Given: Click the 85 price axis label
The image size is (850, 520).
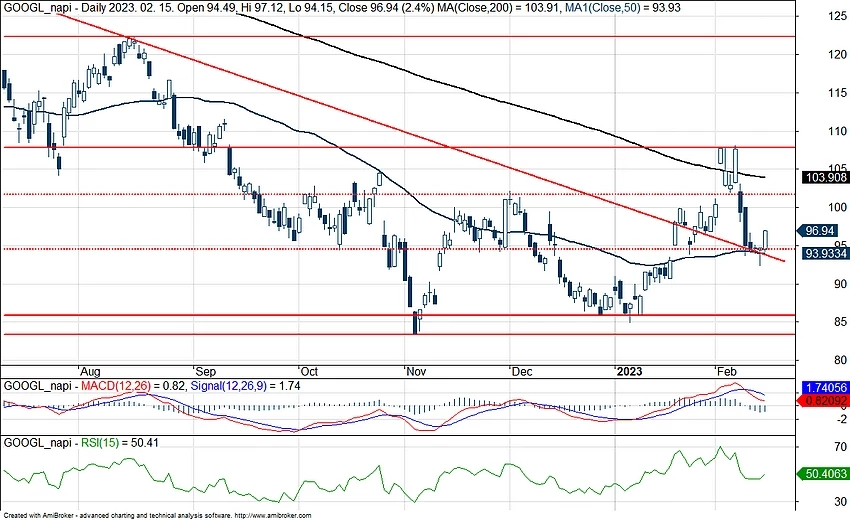Looking at the screenshot, I should [x=840, y=322].
